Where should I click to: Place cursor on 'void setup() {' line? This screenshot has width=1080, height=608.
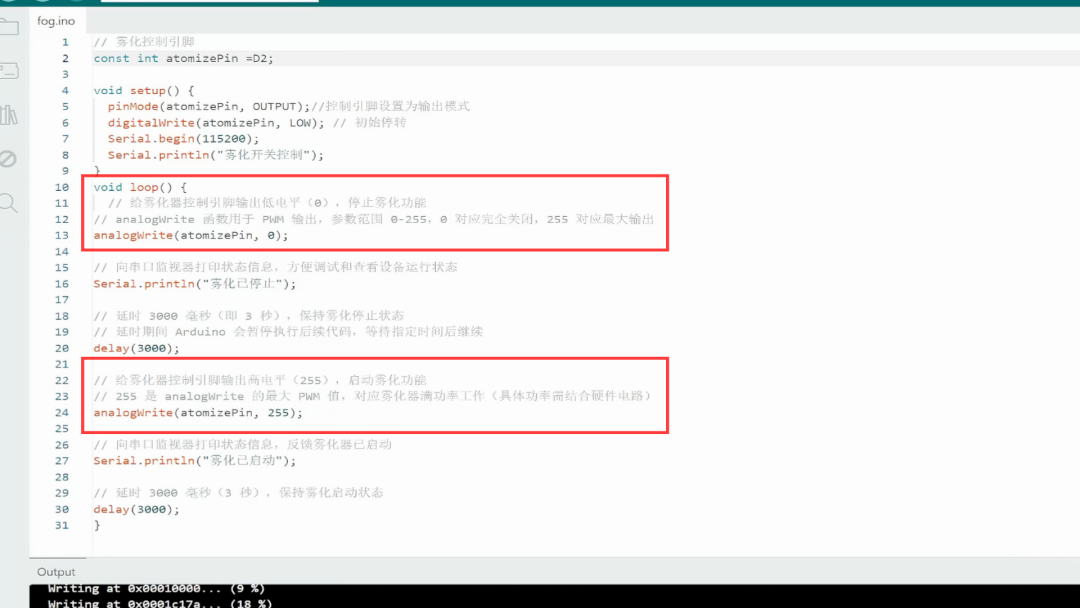click(144, 90)
